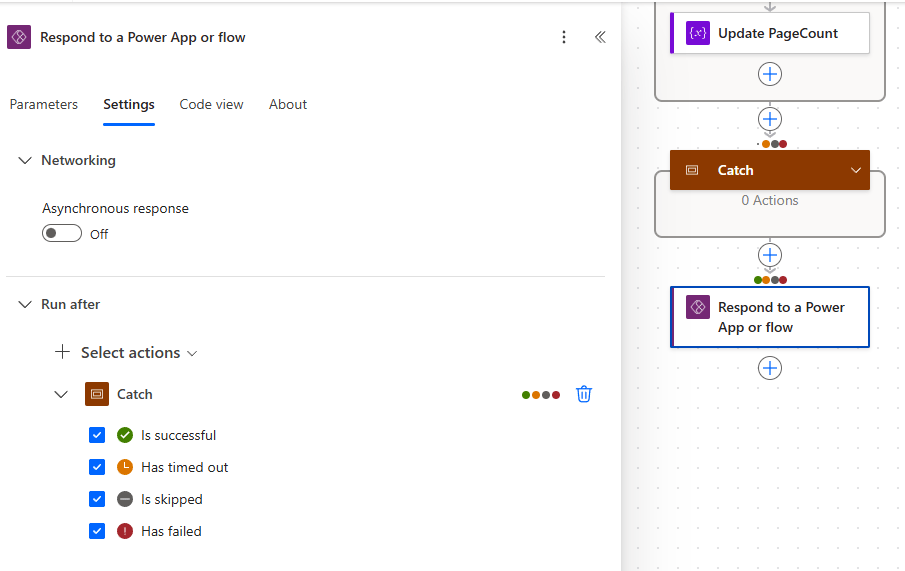Open the Code view tab
This screenshot has width=905, height=571.
(x=211, y=104)
